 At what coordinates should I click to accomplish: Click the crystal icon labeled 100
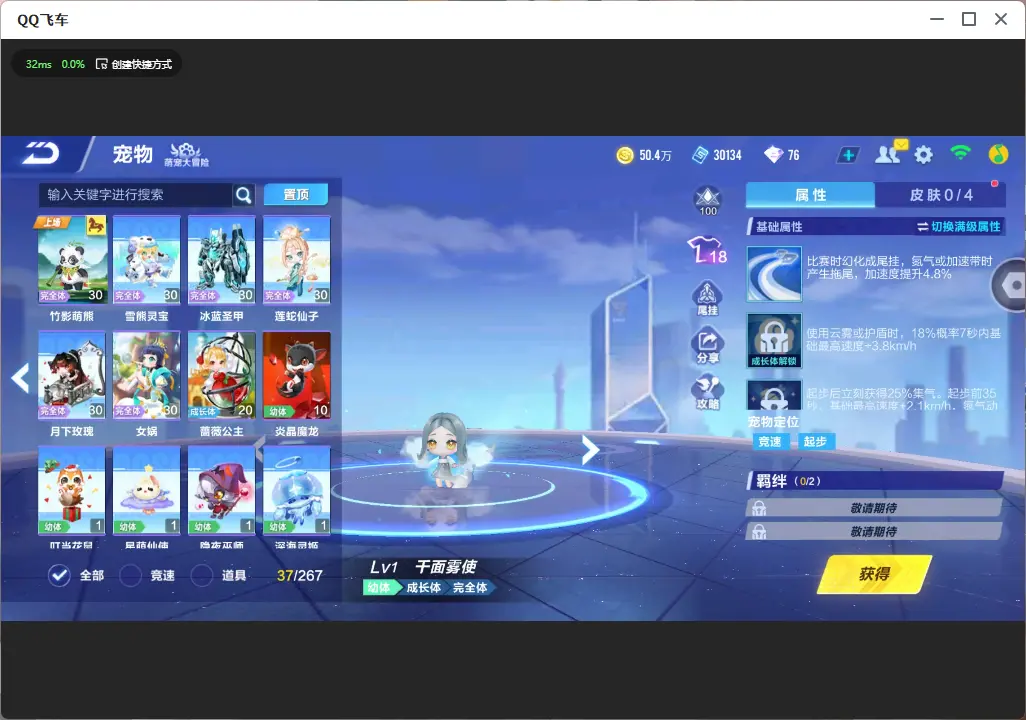(708, 201)
